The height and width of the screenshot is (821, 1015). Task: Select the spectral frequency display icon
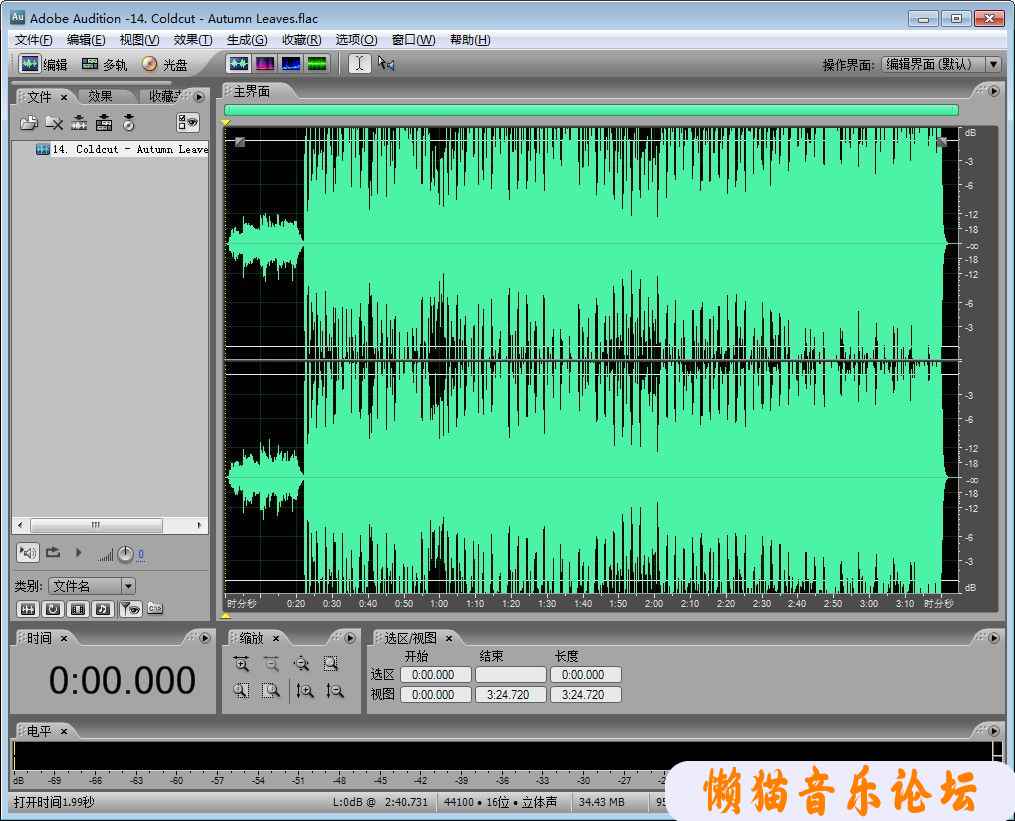point(265,63)
